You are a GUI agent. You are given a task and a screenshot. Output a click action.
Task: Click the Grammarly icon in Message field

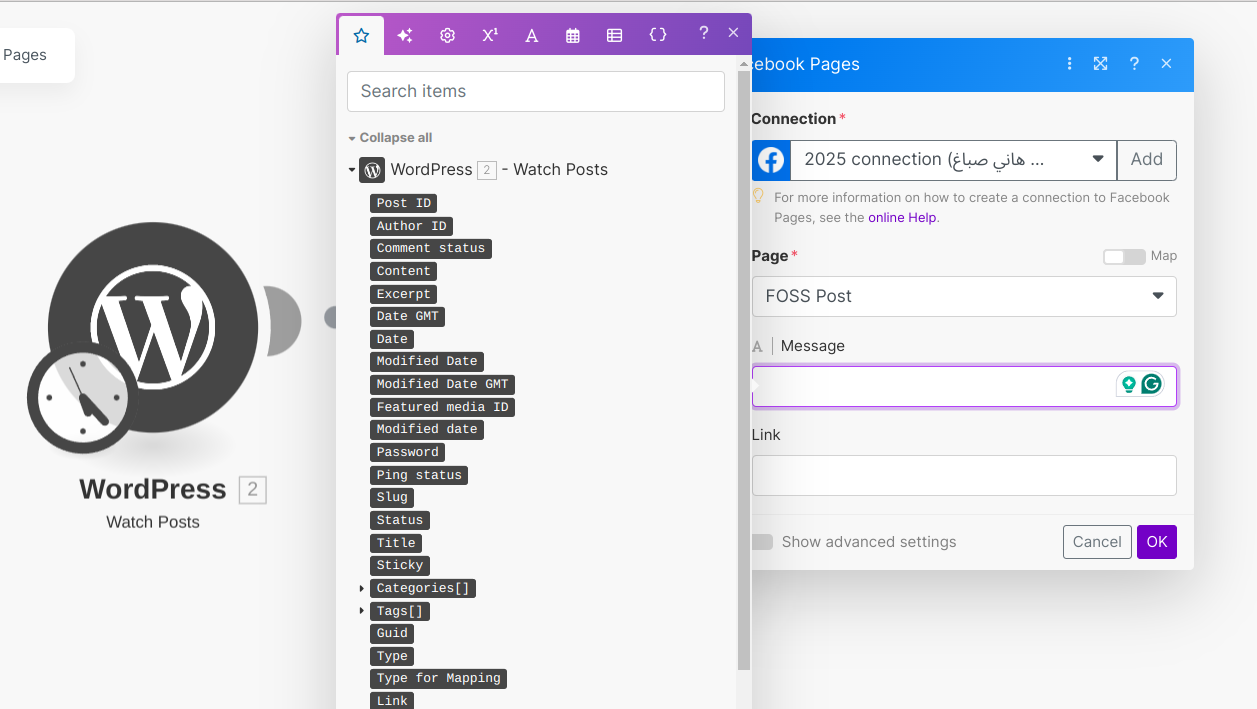(x=1151, y=384)
